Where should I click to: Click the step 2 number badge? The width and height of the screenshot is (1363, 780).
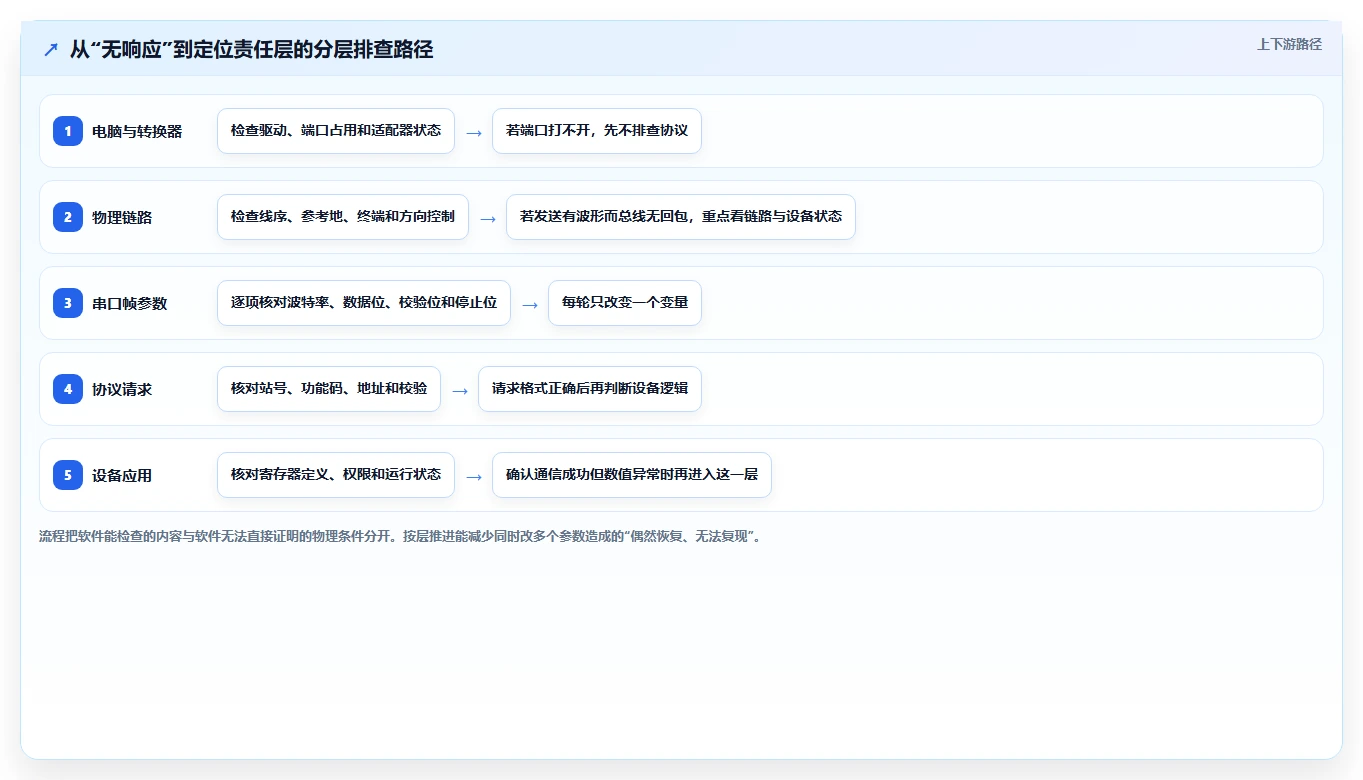[68, 216]
